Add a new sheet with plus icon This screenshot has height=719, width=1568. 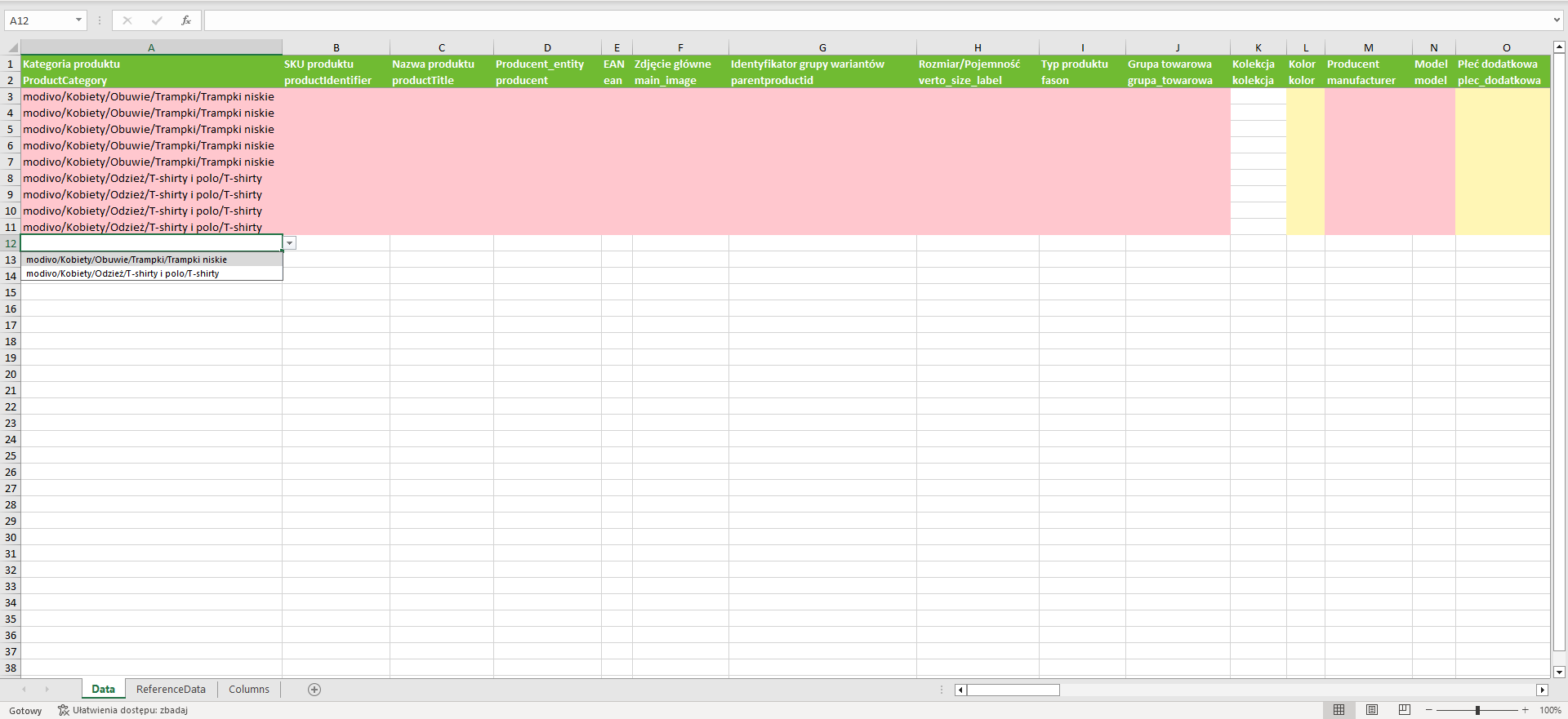click(x=314, y=690)
